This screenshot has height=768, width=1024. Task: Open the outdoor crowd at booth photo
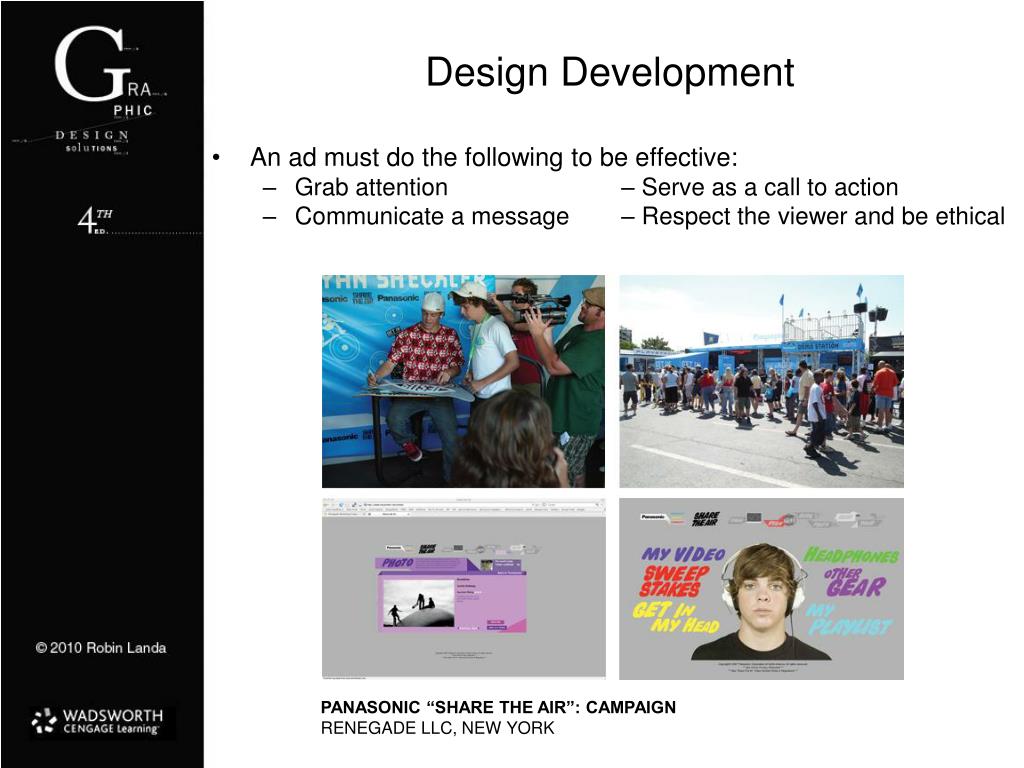point(761,381)
